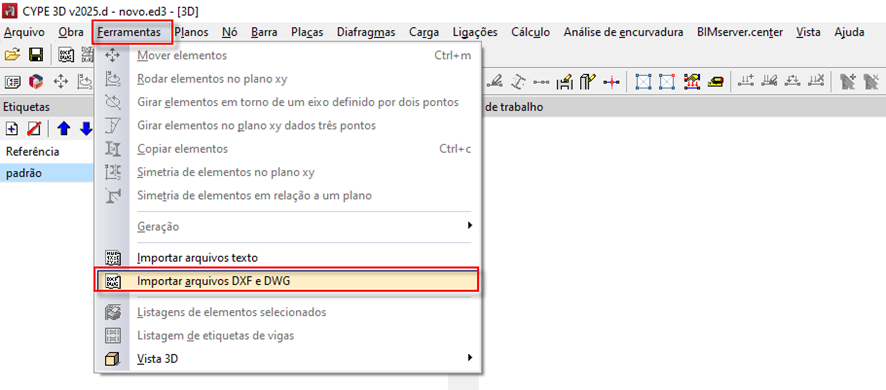Screen dimensions: 886x390
Task: Choose Girar elementos no plano xy dados três pontos
Action: [287, 125]
